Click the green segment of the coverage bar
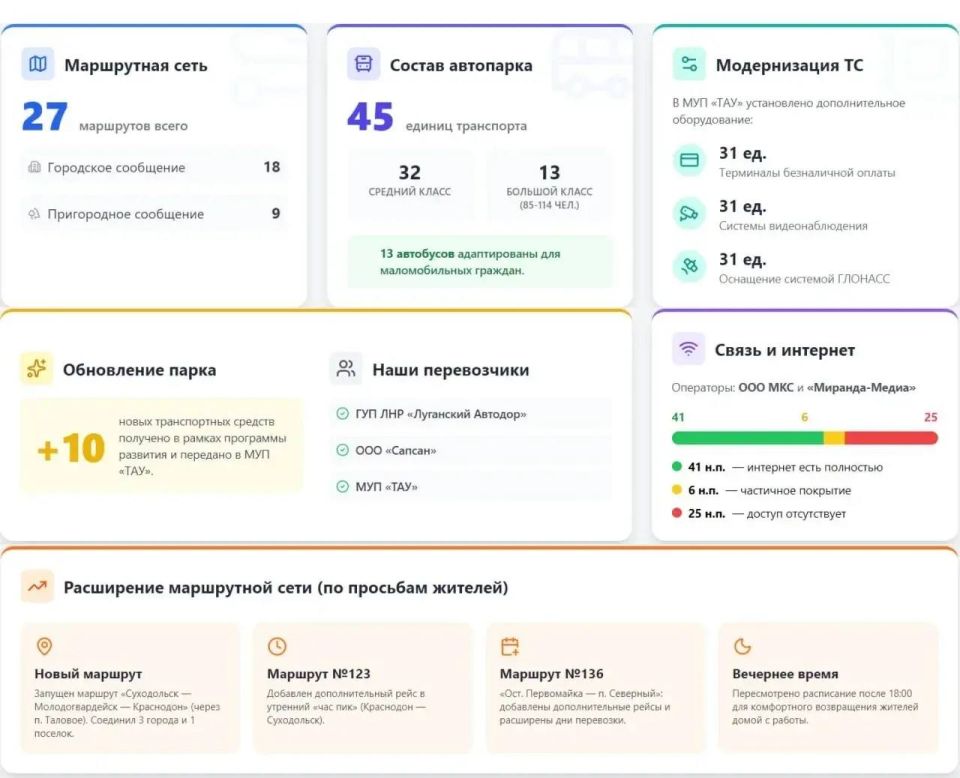 (x=746, y=438)
